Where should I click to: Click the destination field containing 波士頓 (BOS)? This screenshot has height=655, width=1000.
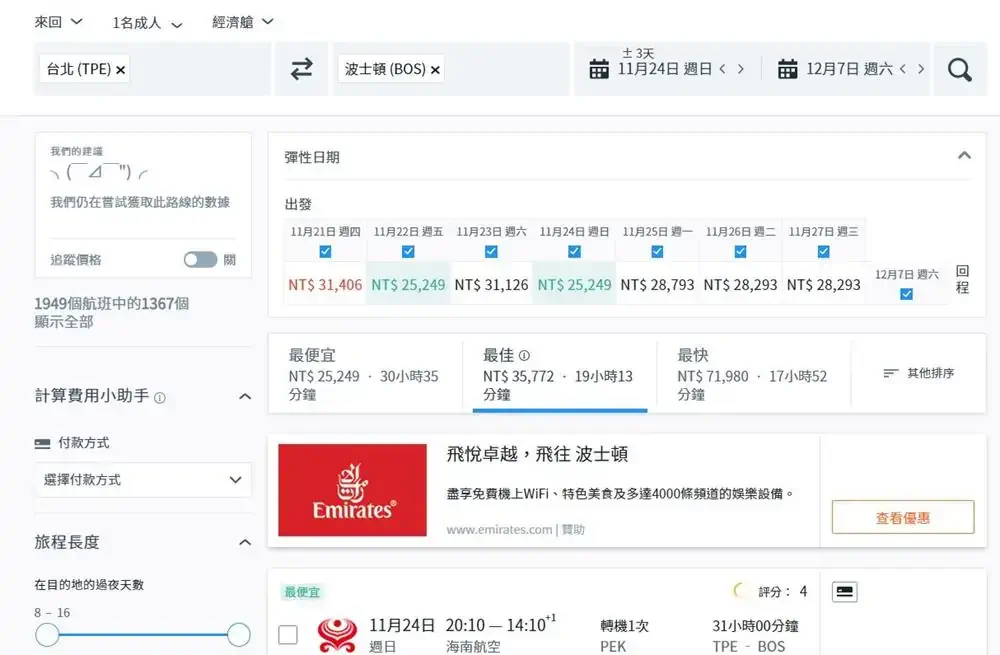click(451, 69)
